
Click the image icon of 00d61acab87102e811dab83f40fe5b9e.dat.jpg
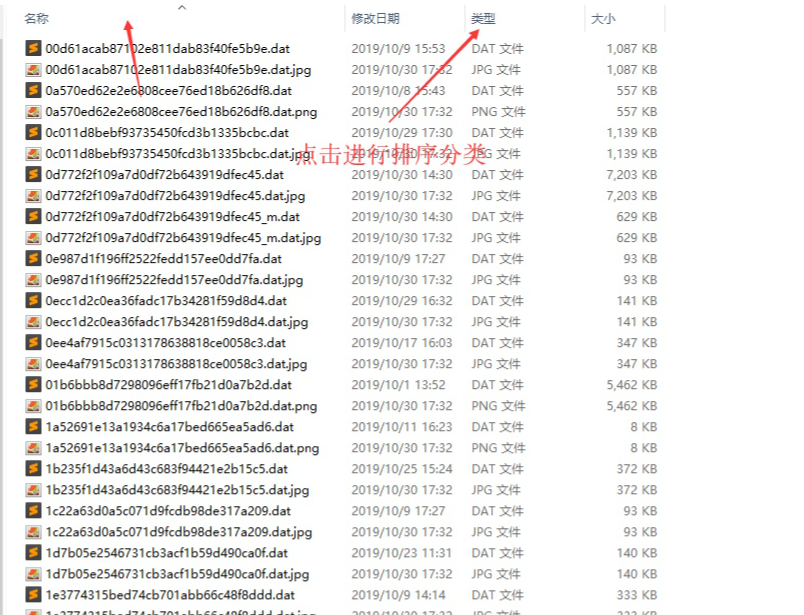click(x=33, y=69)
